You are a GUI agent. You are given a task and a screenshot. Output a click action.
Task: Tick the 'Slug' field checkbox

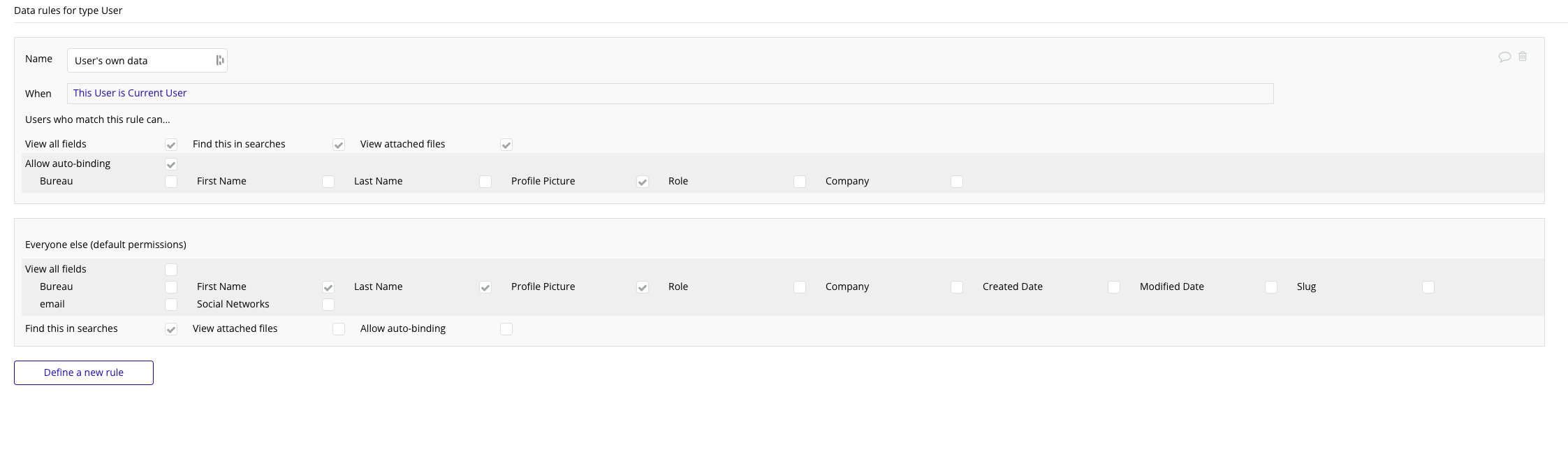[1428, 287]
